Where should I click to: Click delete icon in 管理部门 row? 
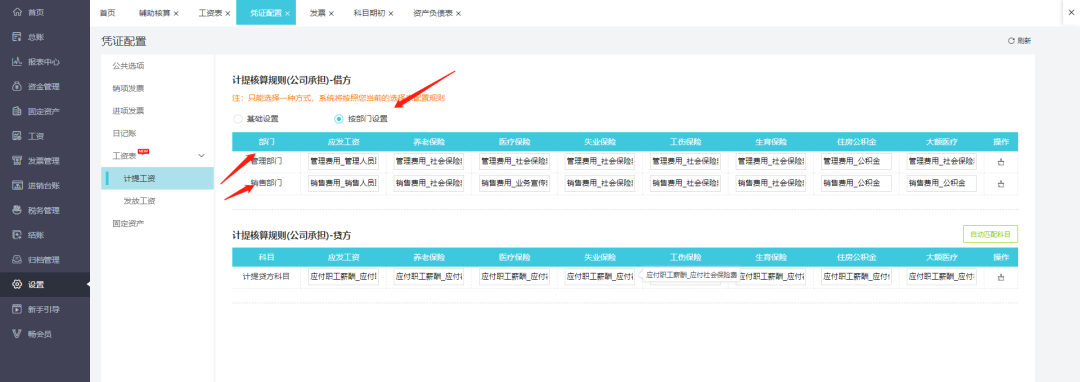click(x=1001, y=162)
